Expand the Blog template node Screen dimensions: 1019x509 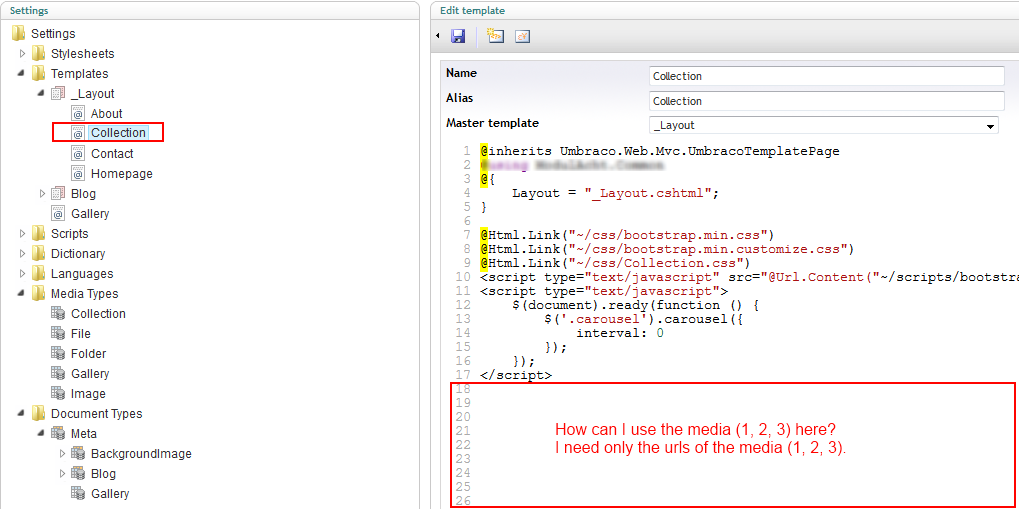click(x=43, y=194)
